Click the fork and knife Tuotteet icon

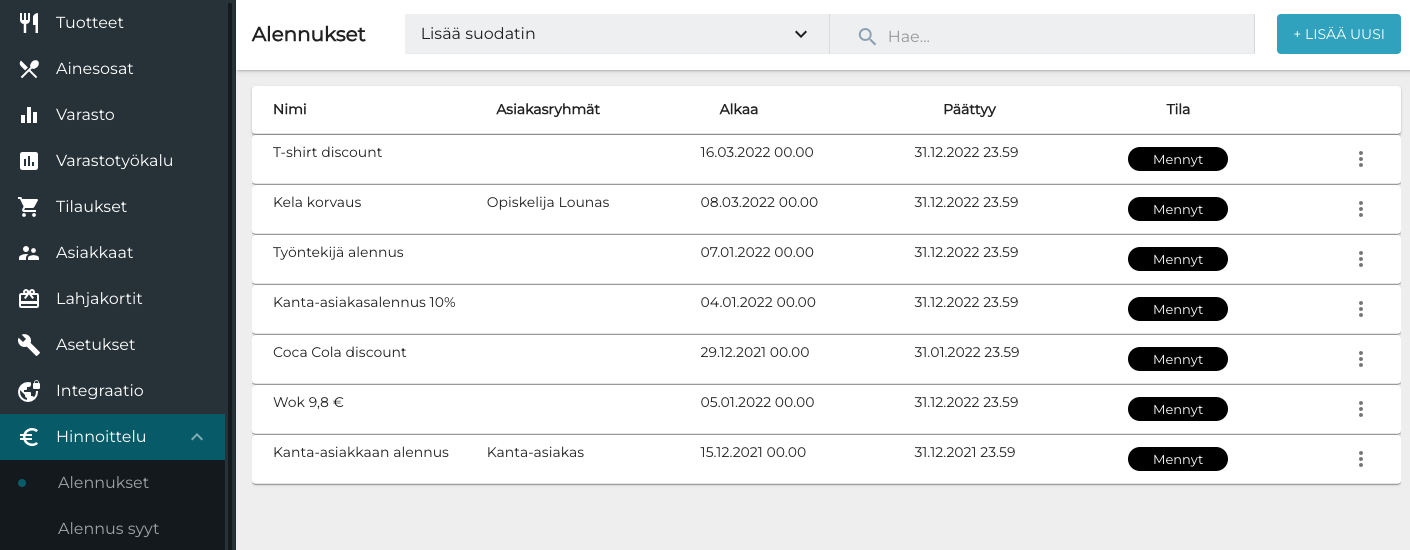point(29,23)
